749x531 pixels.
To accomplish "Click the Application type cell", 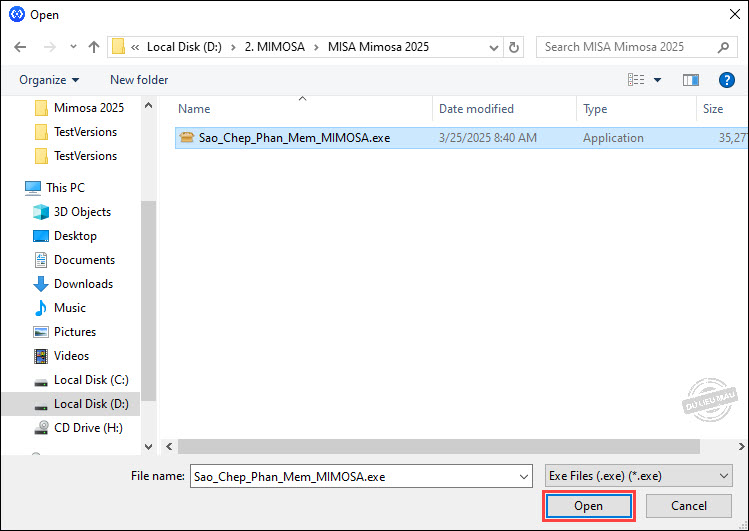I will point(613,138).
